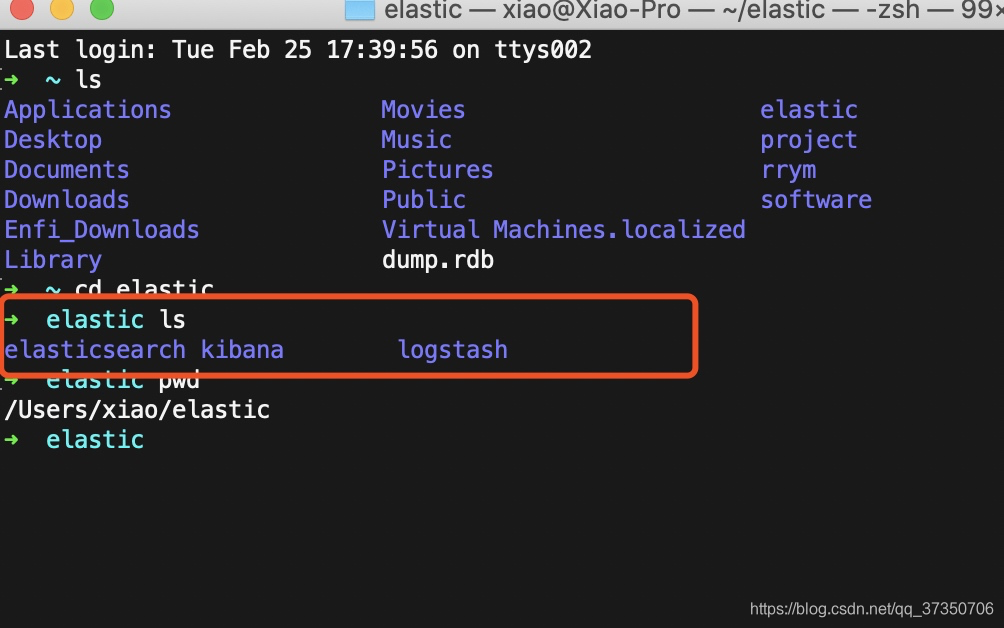
Task: Select the 'rrym' directory name
Action: [788, 170]
